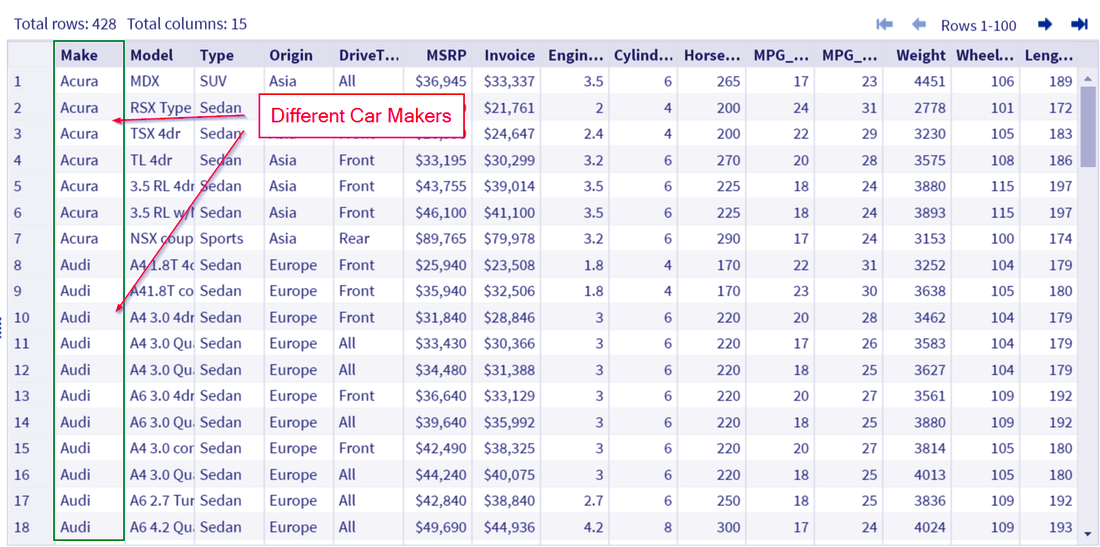
Task: Click the vertical scrollbar thumb
Action: tap(1087, 127)
